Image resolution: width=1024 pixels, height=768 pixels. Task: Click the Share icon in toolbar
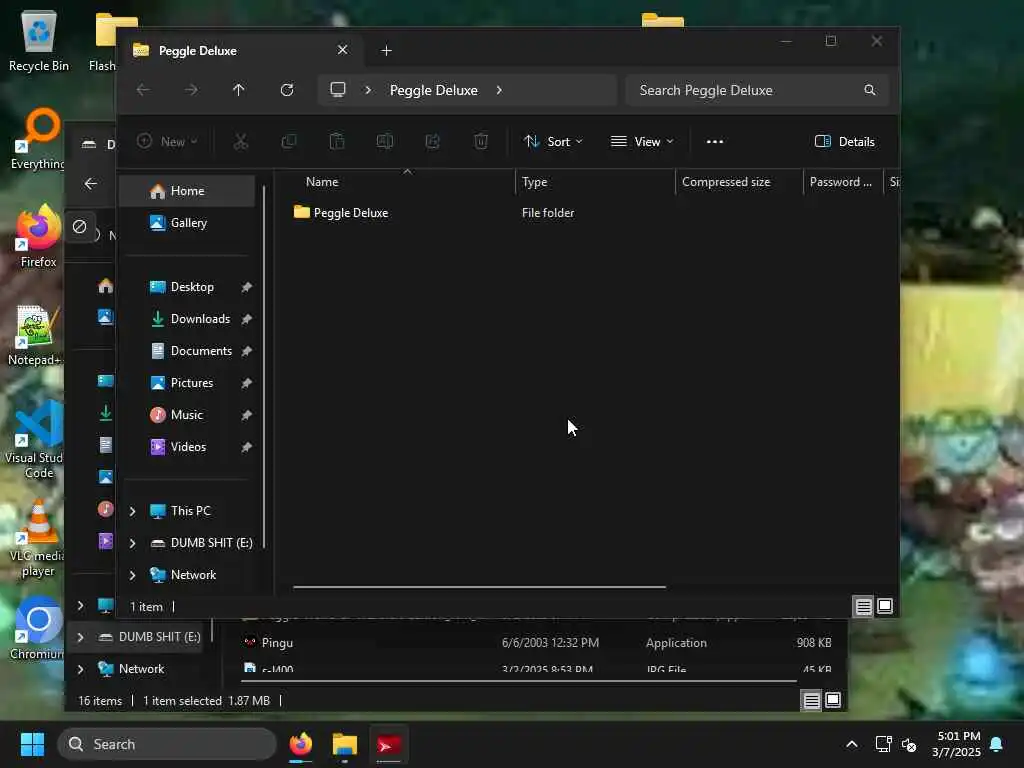point(432,141)
